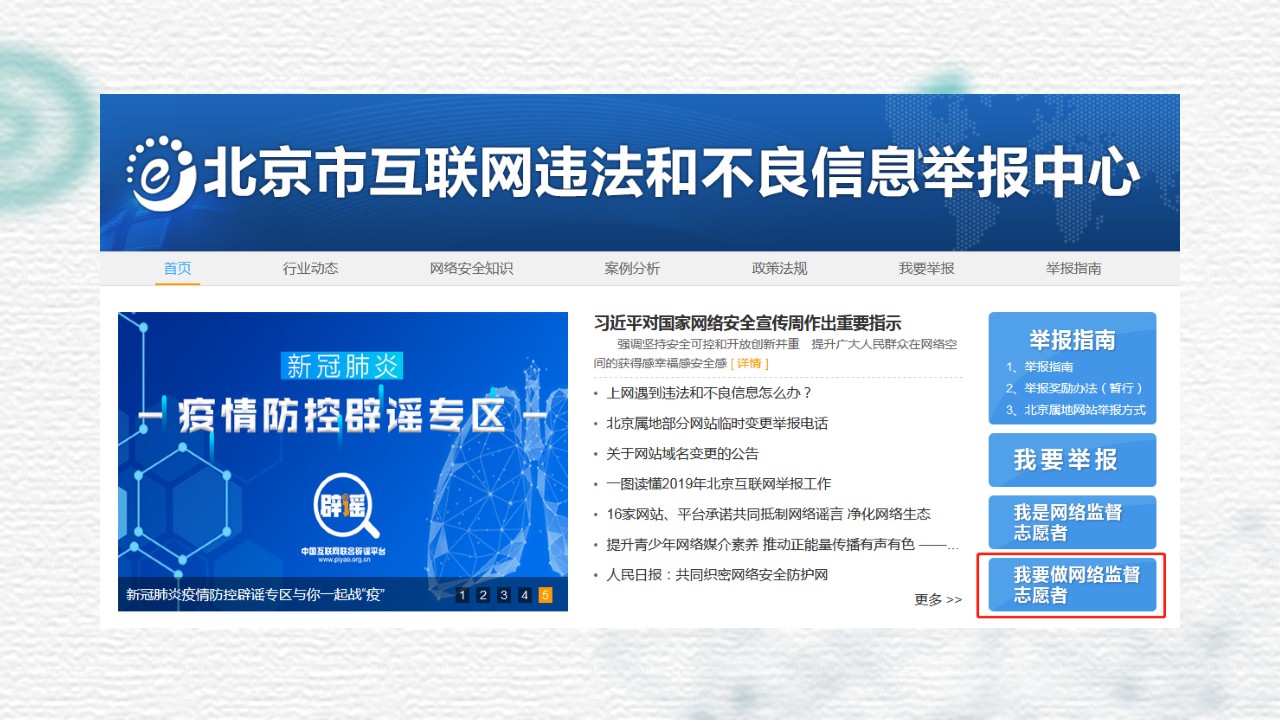Open sidebar item 1、举报指南
The height and width of the screenshot is (720, 1280).
(x=1041, y=367)
